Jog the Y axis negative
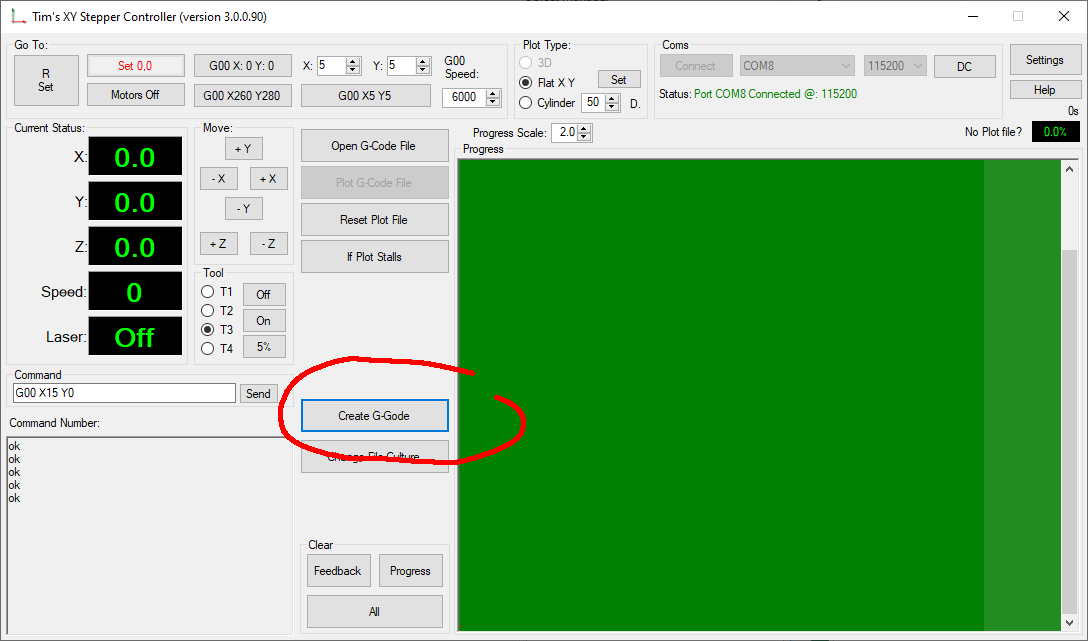The height and width of the screenshot is (641, 1088). 243,208
